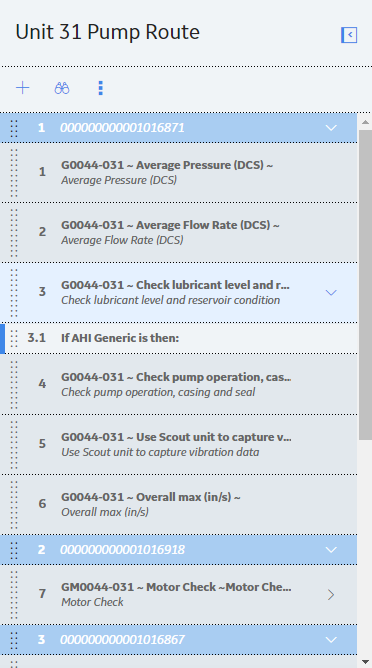Open the vertical three-dot more menu
The width and height of the screenshot is (372, 668).
pyautogui.click(x=101, y=88)
